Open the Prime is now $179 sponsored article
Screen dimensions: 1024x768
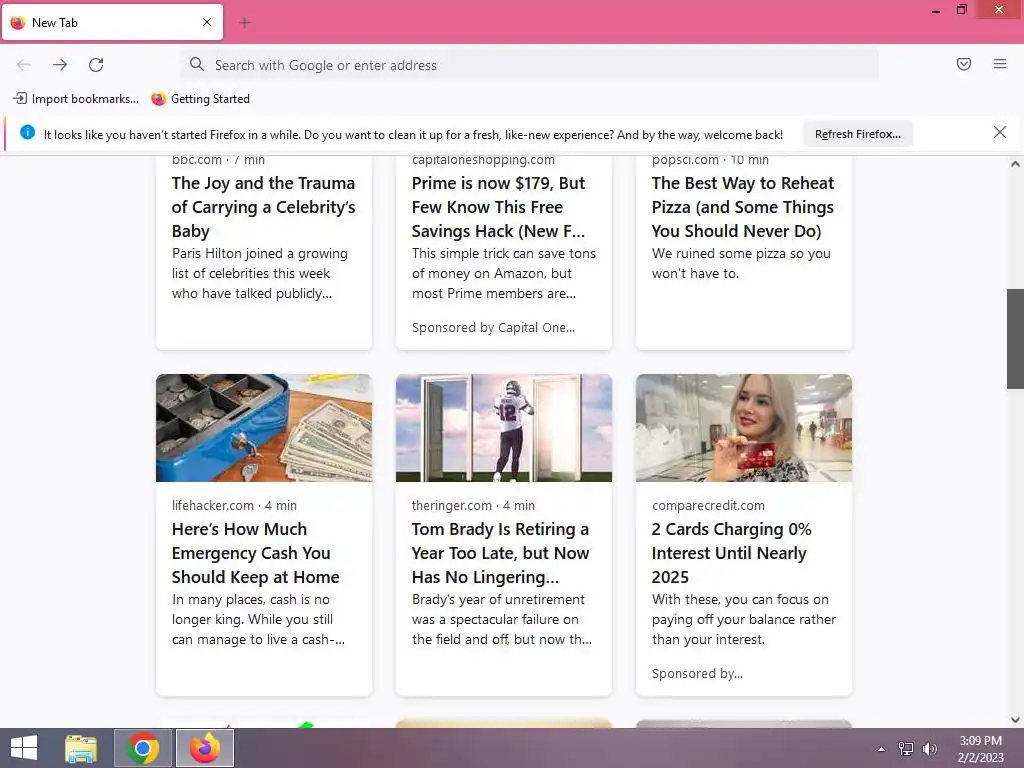pos(498,207)
